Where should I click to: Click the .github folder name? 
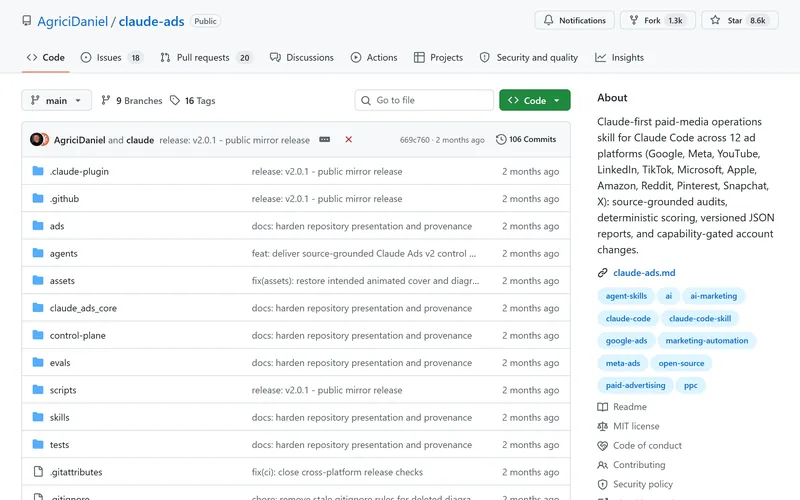pos(64,199)
